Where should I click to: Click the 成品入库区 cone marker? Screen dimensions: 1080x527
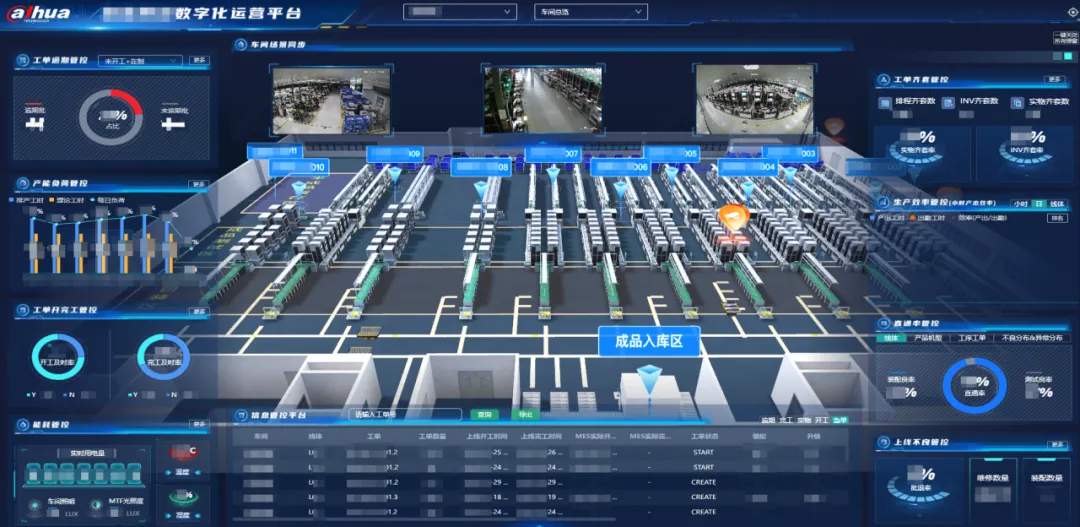[x=647, y=379]
